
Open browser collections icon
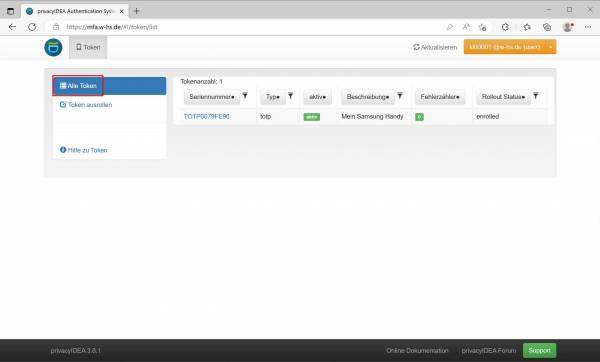click(x=547, y=27)
